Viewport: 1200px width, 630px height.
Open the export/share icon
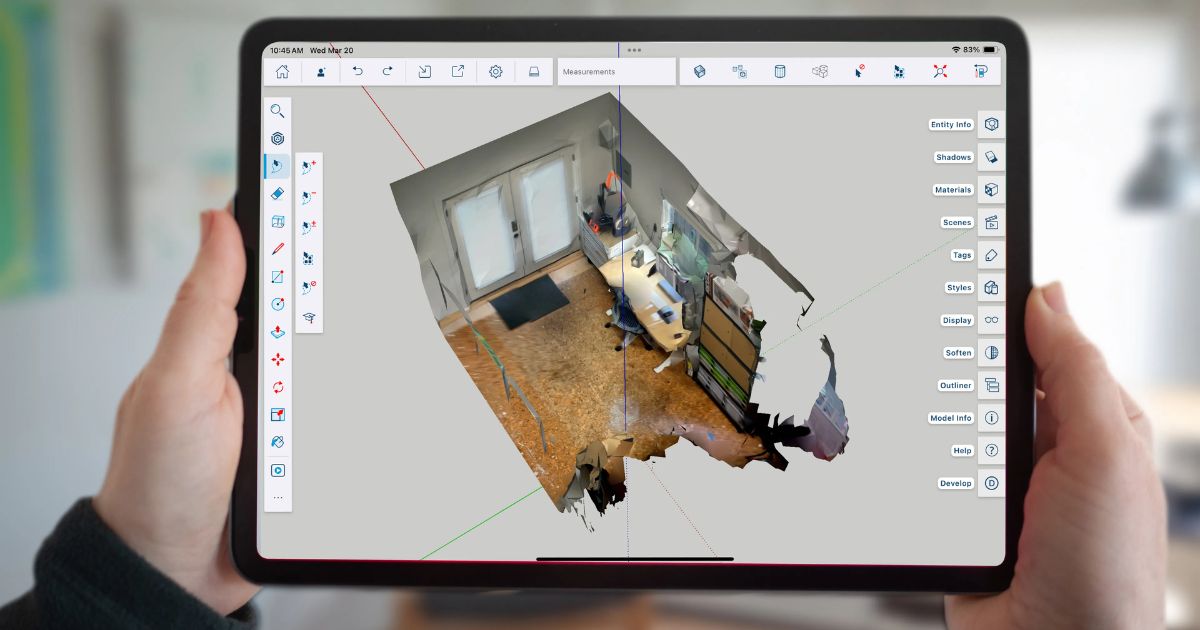coord(458,72)
